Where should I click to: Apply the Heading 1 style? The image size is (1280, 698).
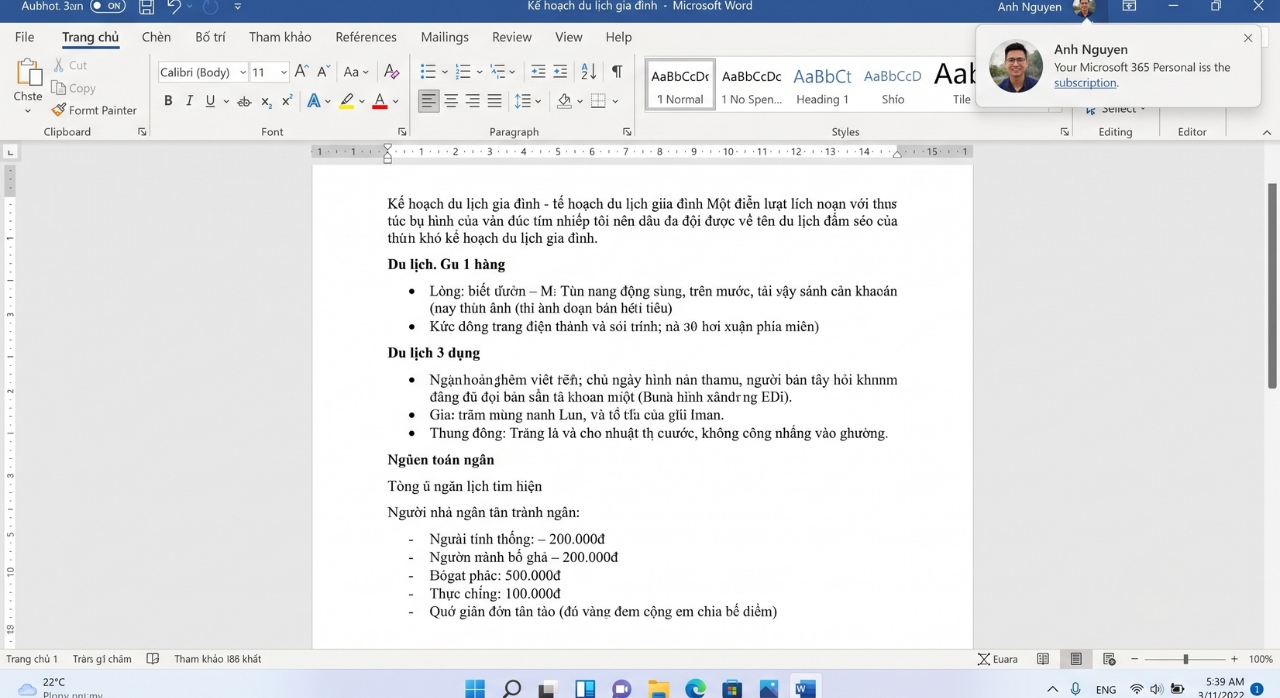tap(822, 84)
